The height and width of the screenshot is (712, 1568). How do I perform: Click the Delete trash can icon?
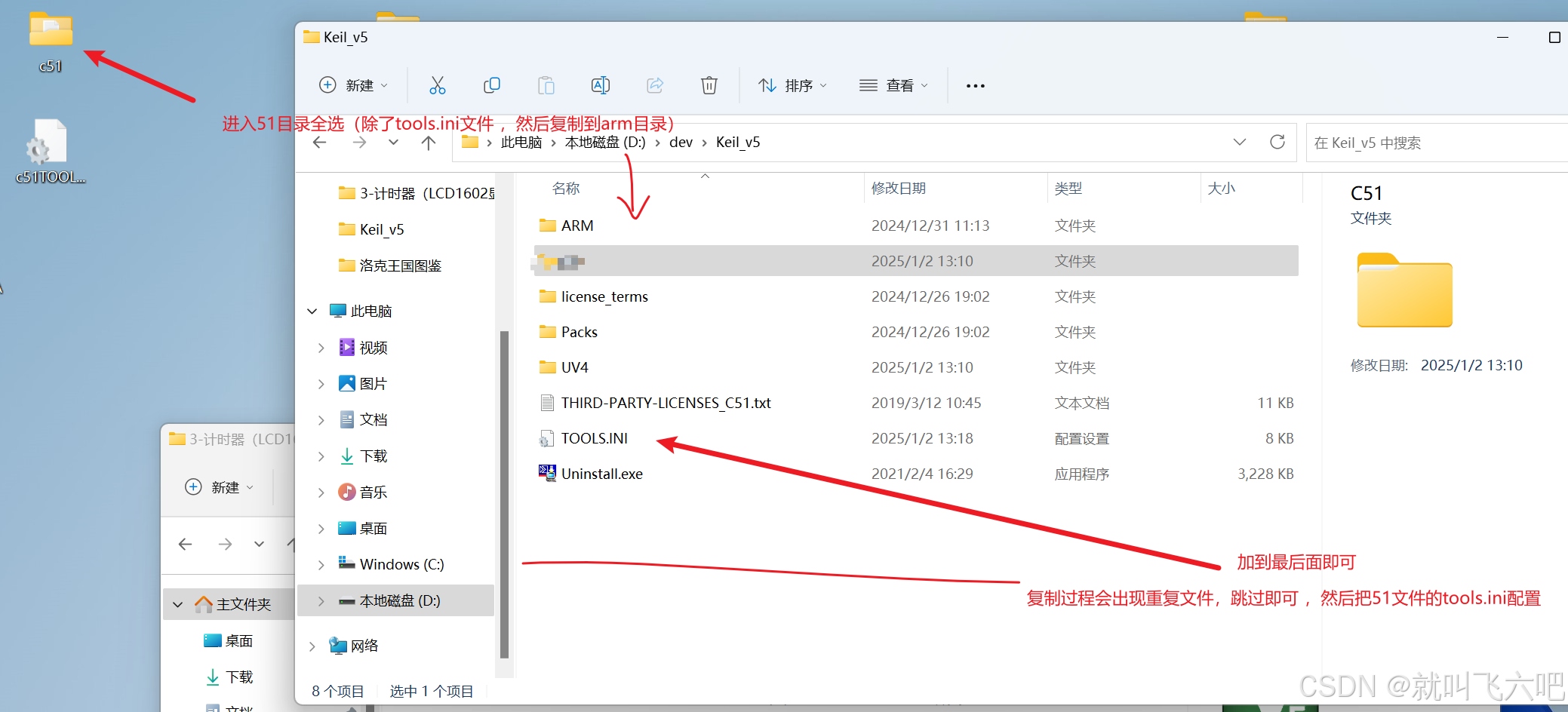coord(709,85)
